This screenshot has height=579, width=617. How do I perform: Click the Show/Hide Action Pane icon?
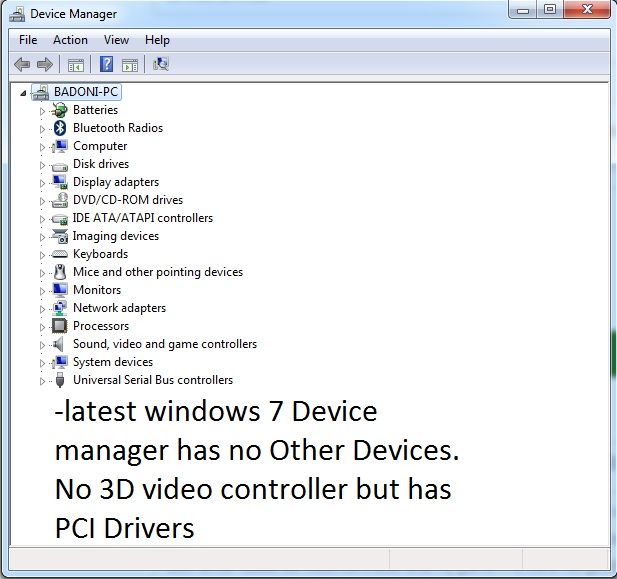point(129,65)
